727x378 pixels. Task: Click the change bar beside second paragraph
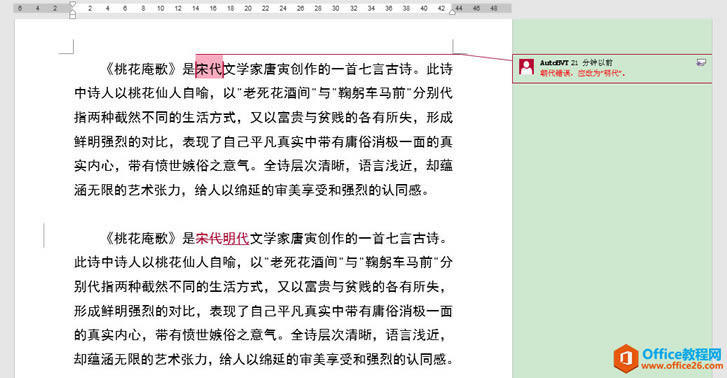pyautogui.click(x=45, y=236)
